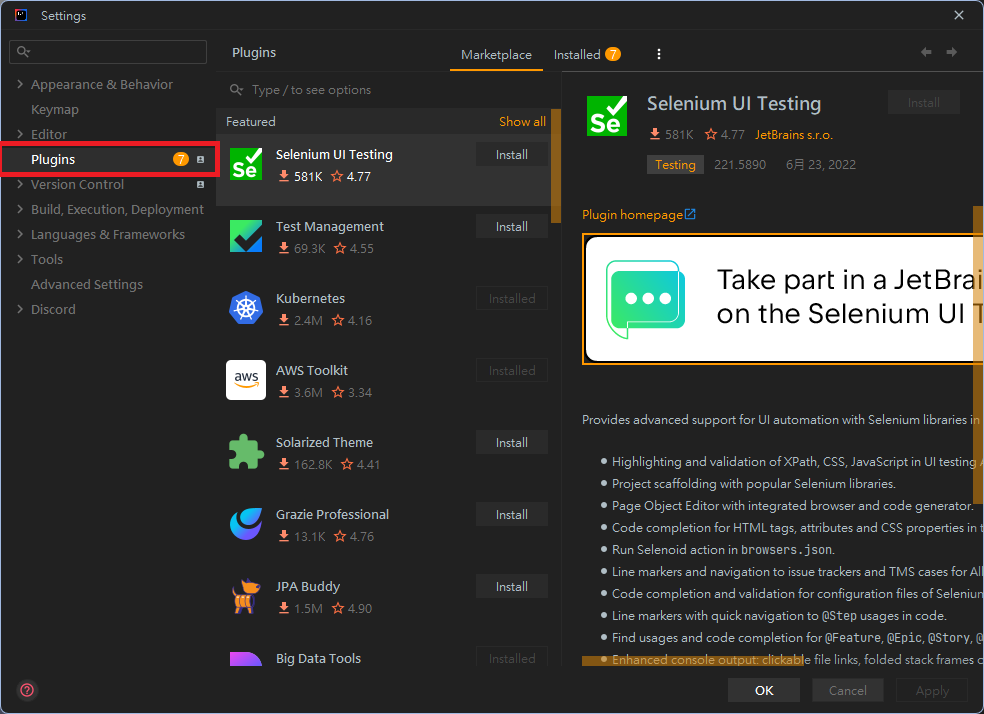Click the JPA Buddy dog icon
The image size is (984, 714).
[246, 596]
